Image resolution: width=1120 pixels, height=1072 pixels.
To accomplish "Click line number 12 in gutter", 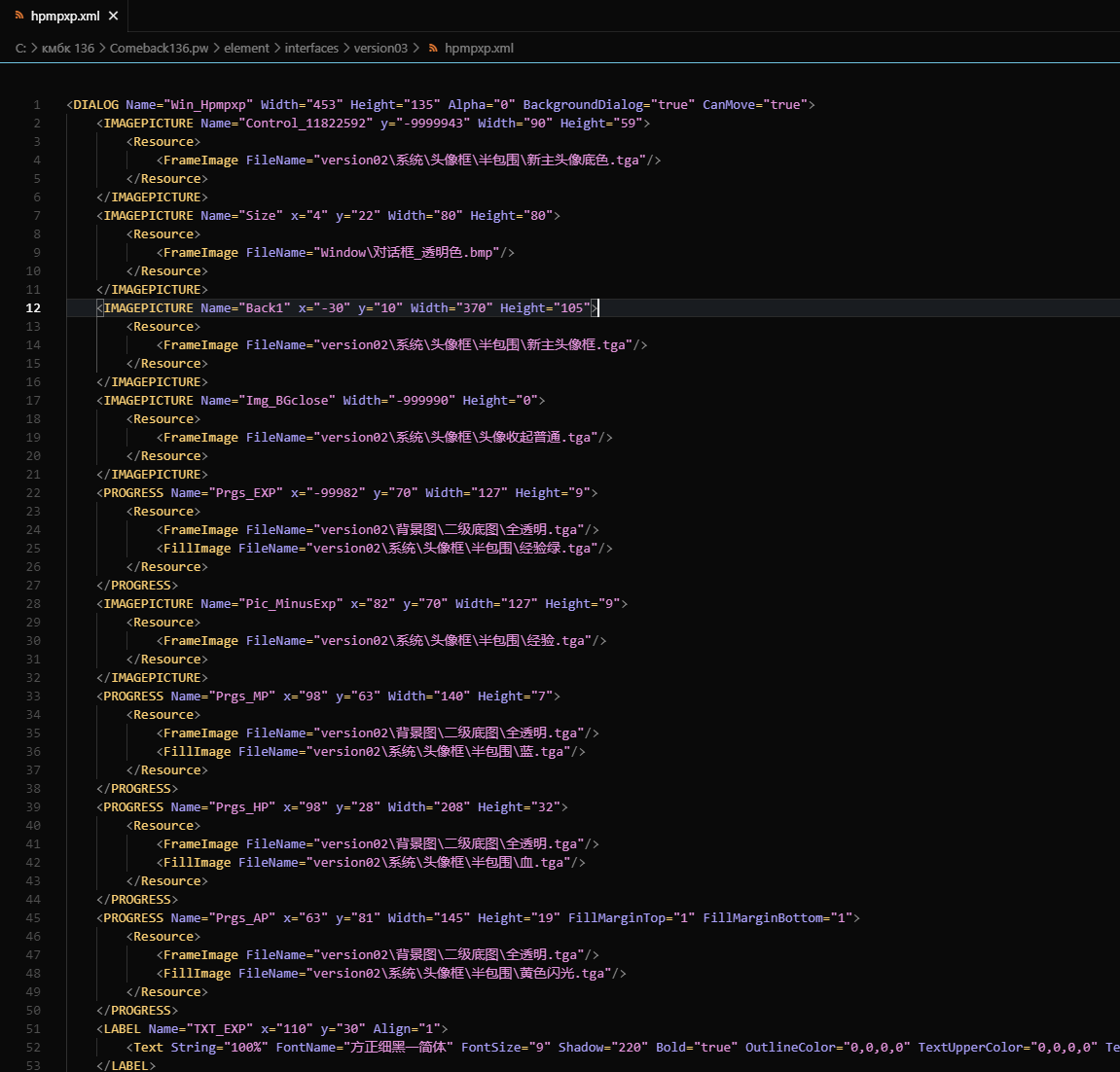I will click(34, 307).
